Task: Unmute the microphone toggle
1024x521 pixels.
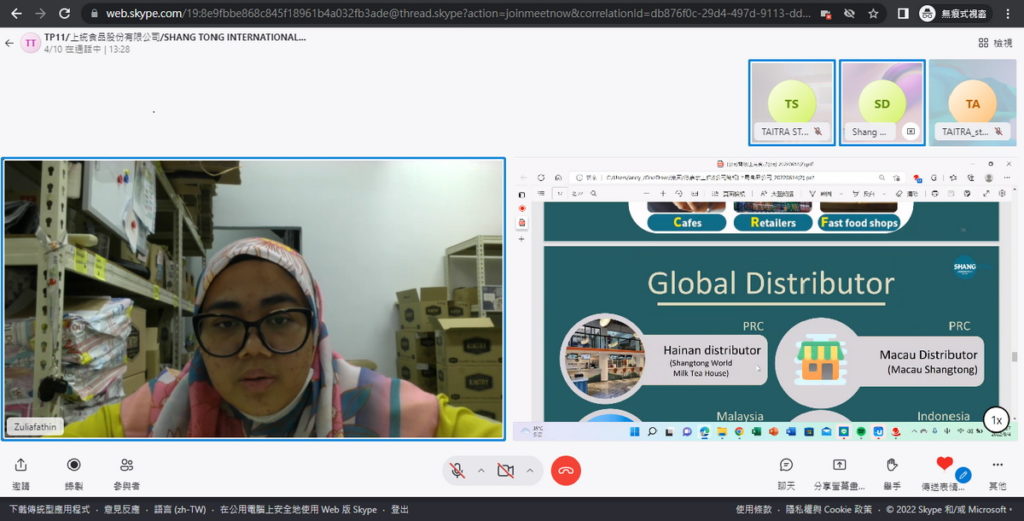Action: pyautogui.click(x=458, y=470)
